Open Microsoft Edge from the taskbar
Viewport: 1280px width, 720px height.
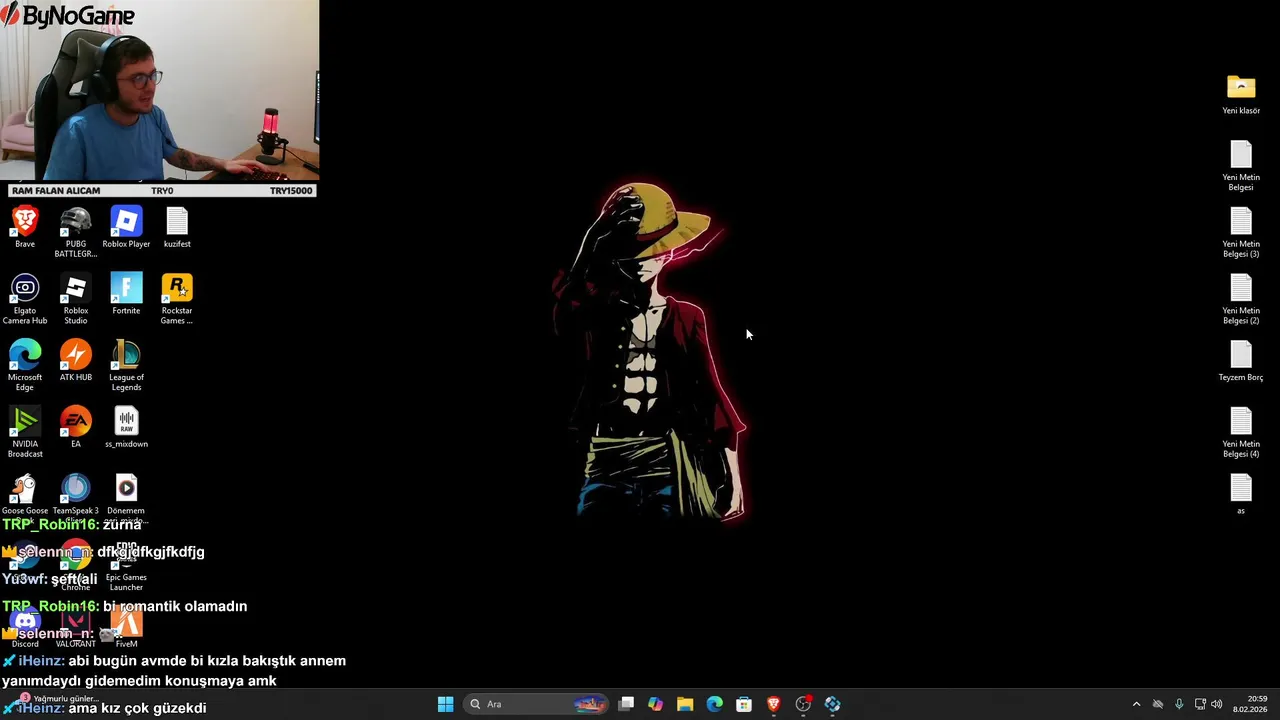click(714, 704)
